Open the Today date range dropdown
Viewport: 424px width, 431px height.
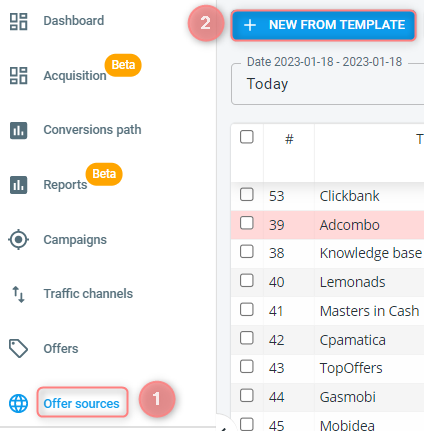tap(328, 84)
